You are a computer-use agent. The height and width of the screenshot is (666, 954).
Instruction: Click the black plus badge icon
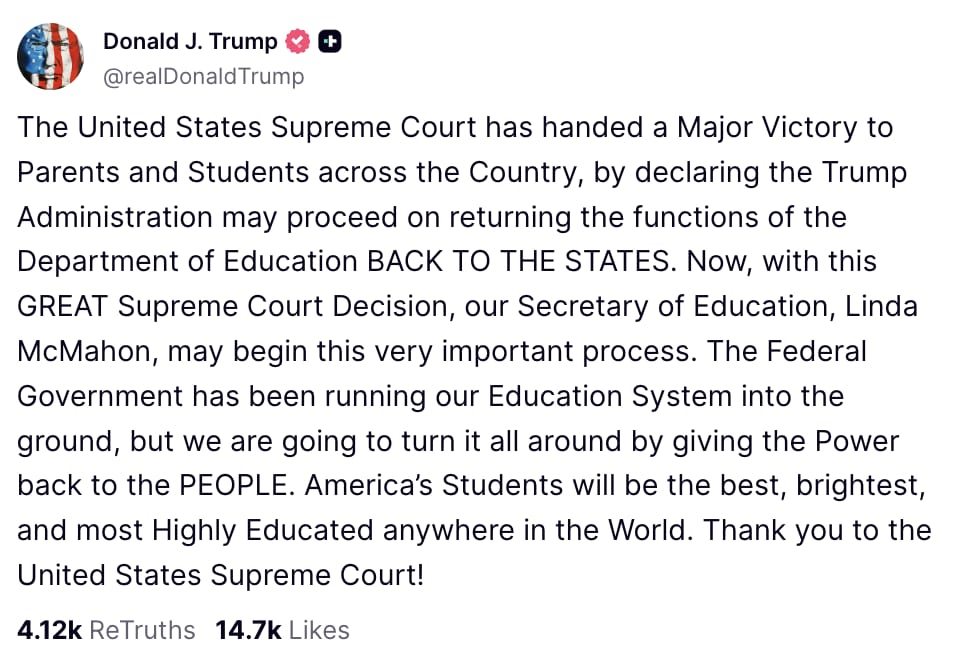pyautogui.click(x=330, y=41)
